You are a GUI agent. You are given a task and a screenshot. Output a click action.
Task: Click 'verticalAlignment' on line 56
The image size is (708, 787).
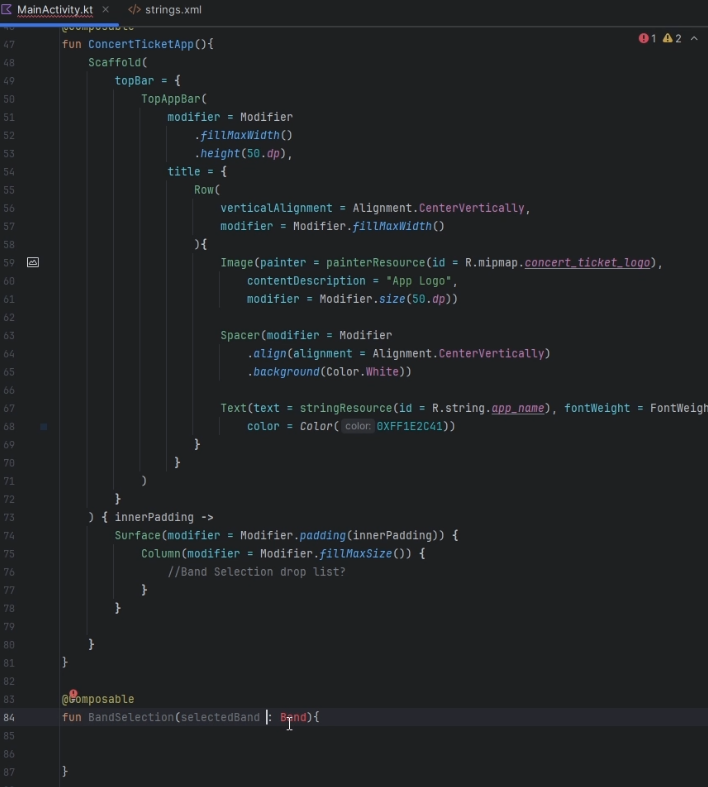276,208
